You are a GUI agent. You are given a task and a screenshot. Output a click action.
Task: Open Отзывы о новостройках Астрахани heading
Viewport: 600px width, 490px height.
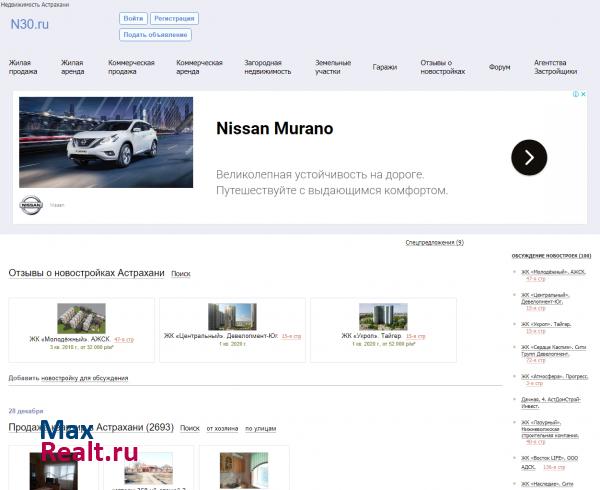86,273
